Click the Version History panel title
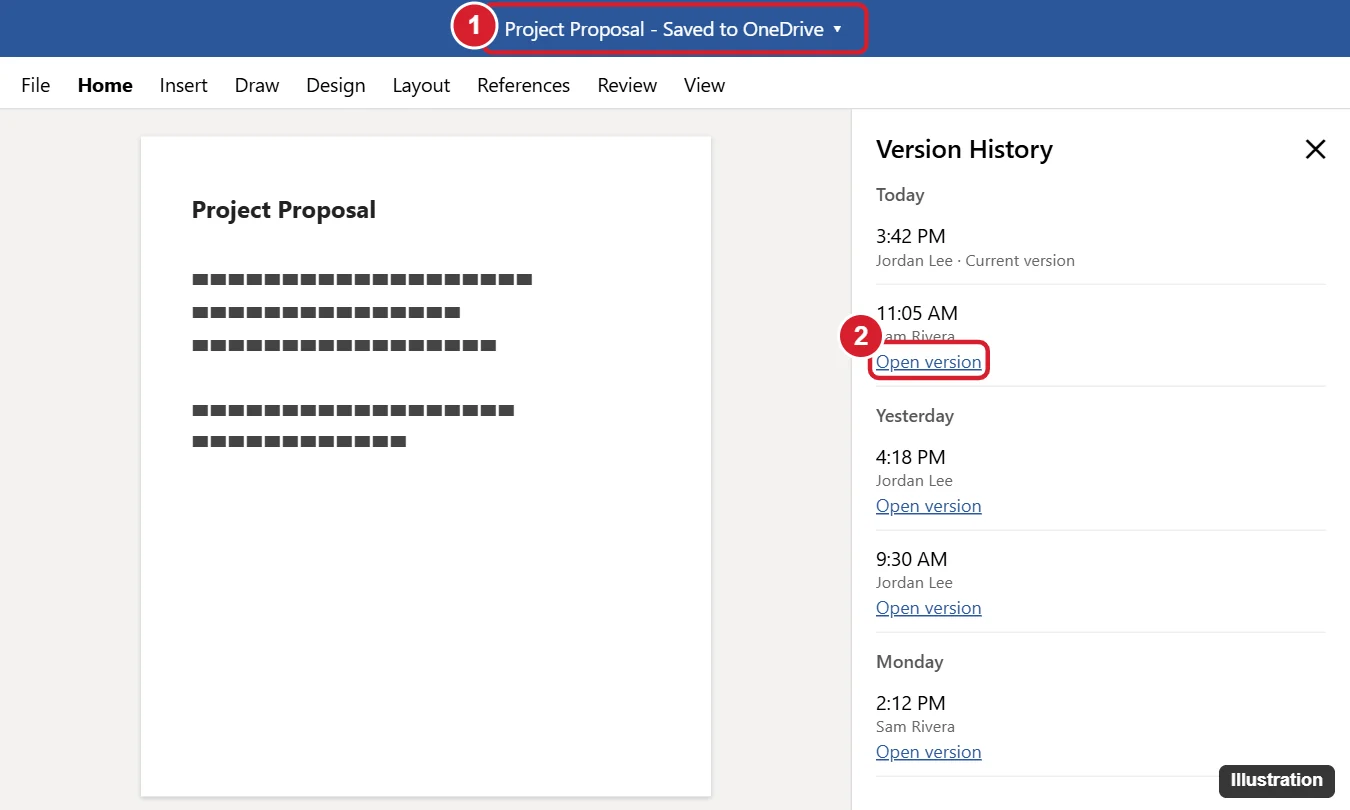The image size is (1350, 810). click(964, 149)
